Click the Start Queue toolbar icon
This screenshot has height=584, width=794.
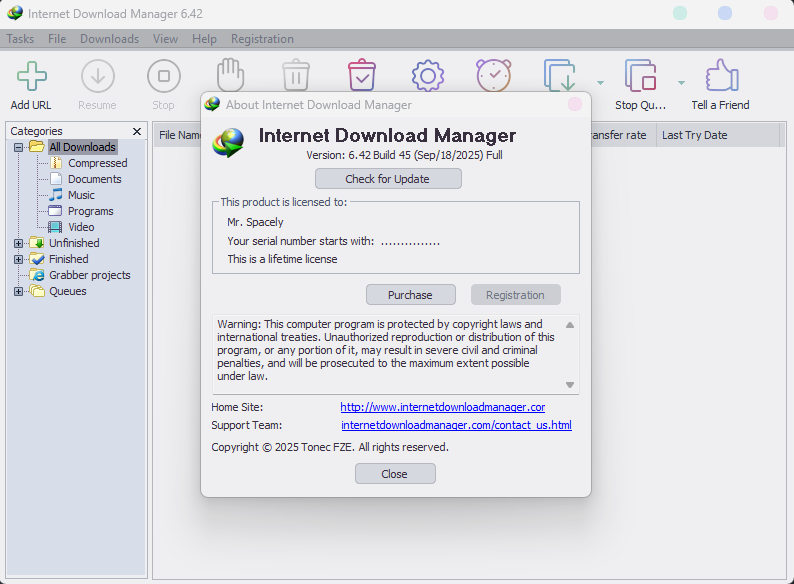click(x=560, y=75)
